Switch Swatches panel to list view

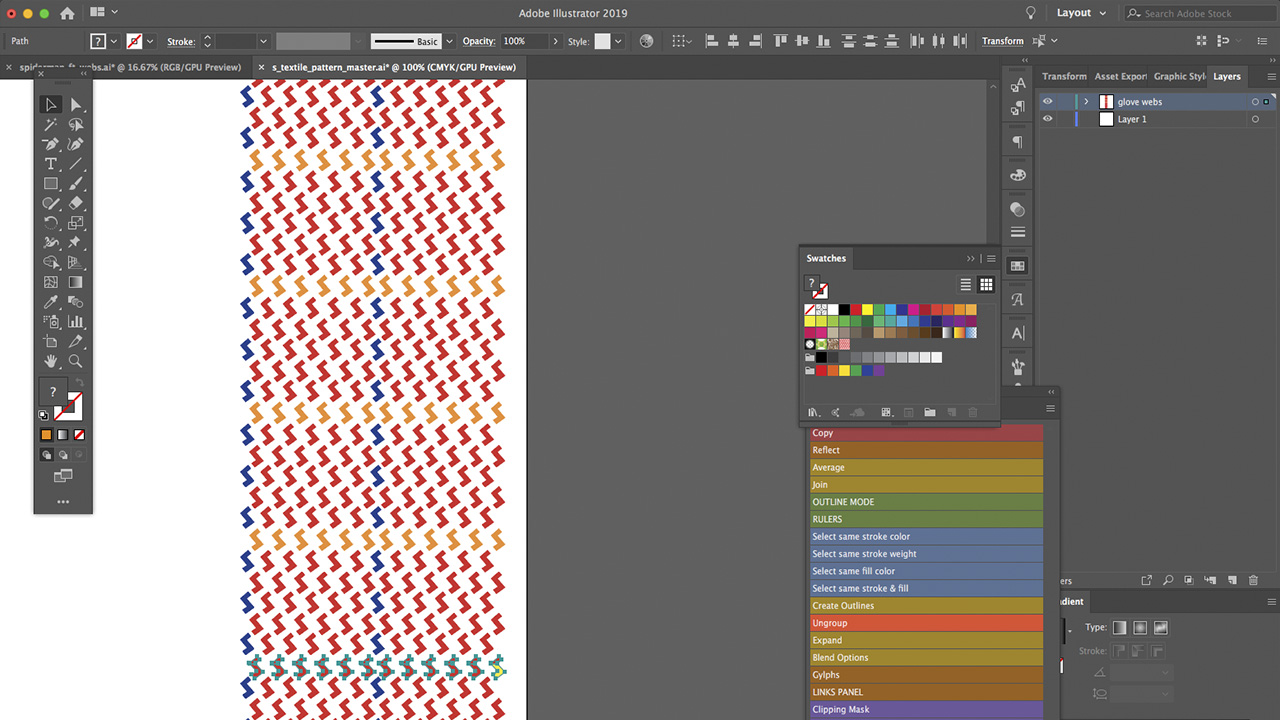click(x=965, y=284)
